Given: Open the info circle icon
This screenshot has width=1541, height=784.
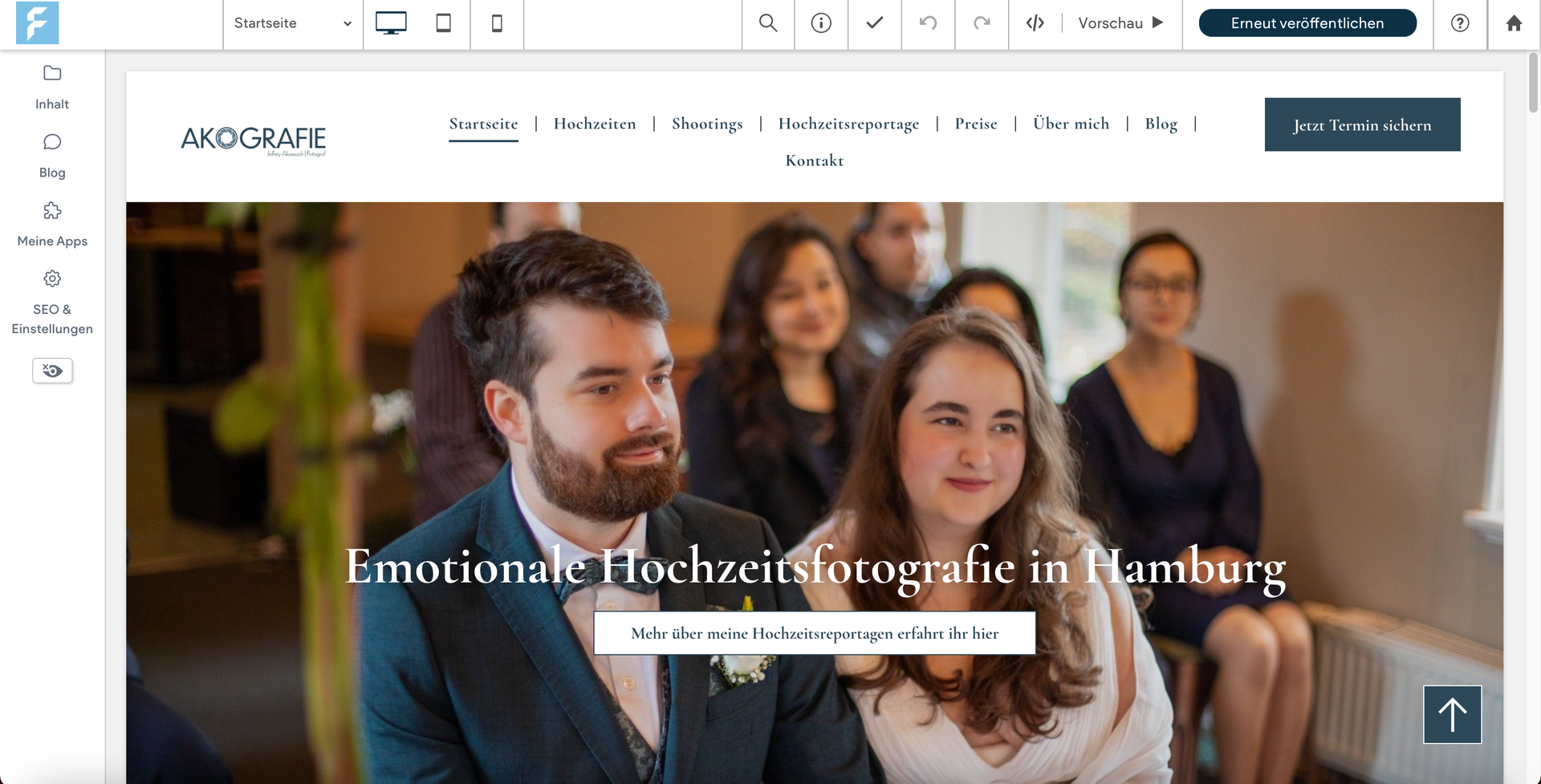Looking at the screenshot, I should pyautogui.click(x=821, y=23).
